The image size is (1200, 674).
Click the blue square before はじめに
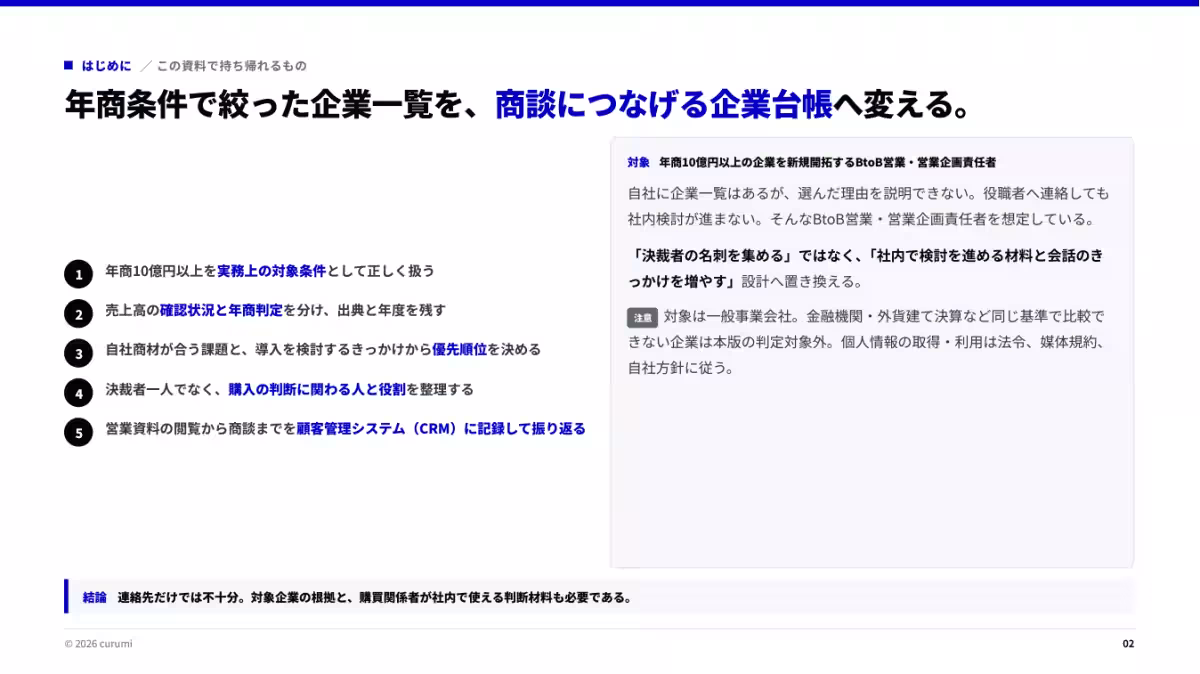68,65
